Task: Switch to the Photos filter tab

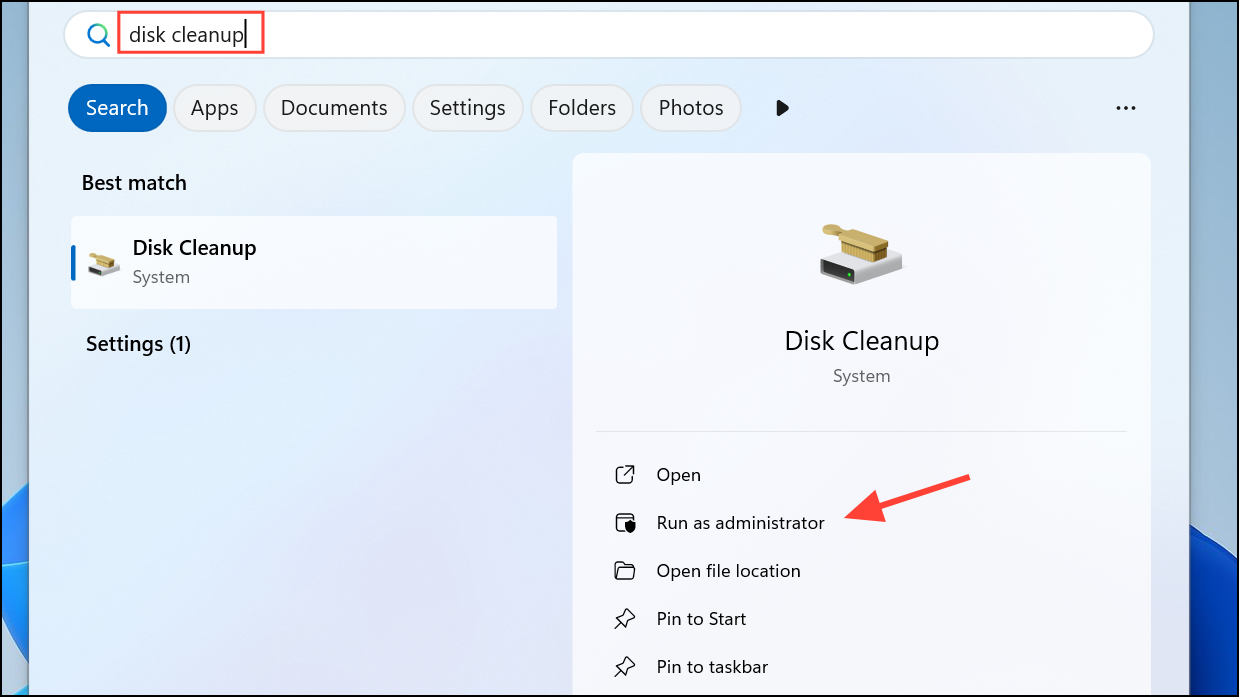Action: click(x=691, y=108)
